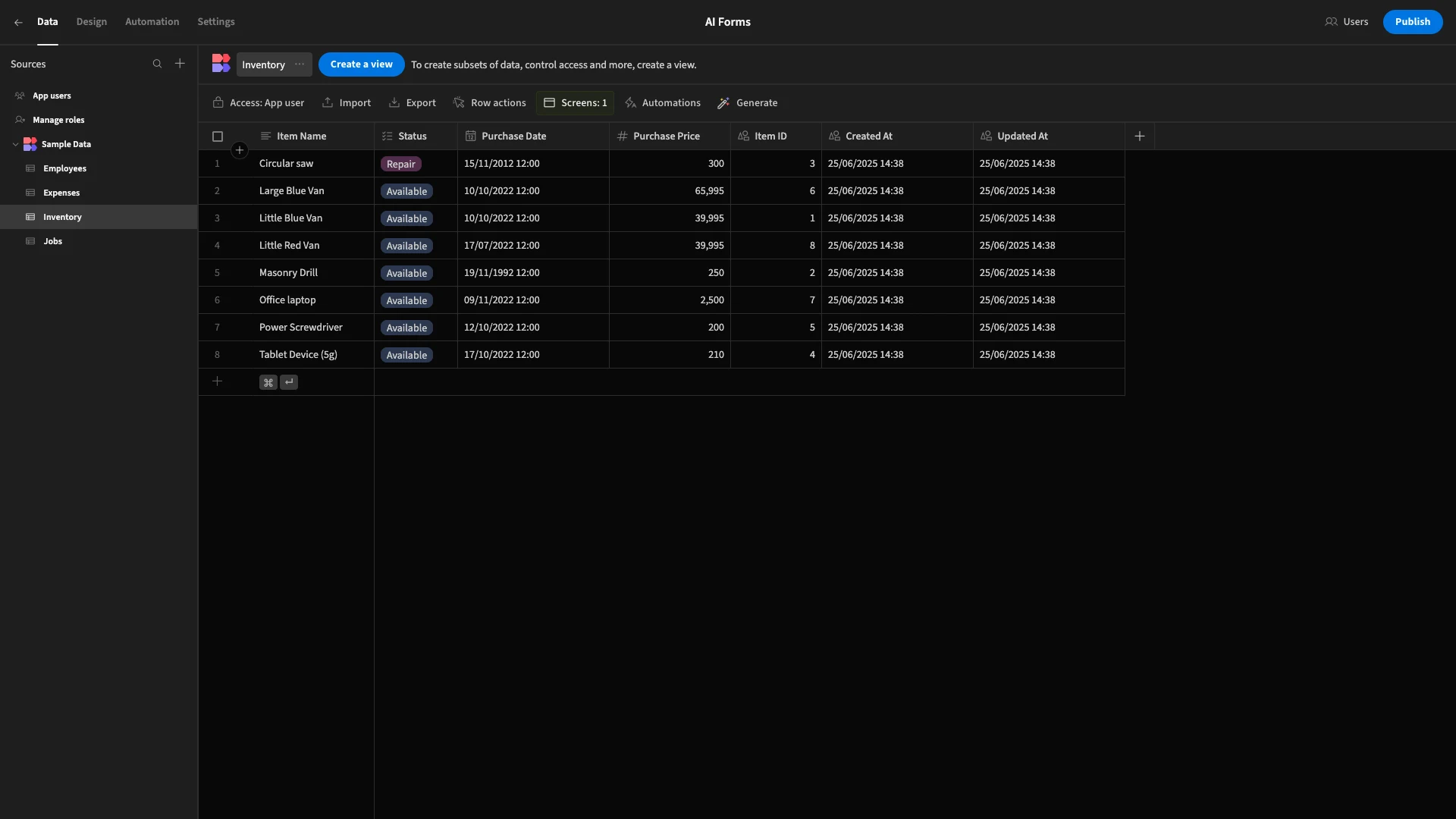Add a new column with plus icon
The height and width of the screenshot is (819, 1456).
click(x=1140, y=136)
